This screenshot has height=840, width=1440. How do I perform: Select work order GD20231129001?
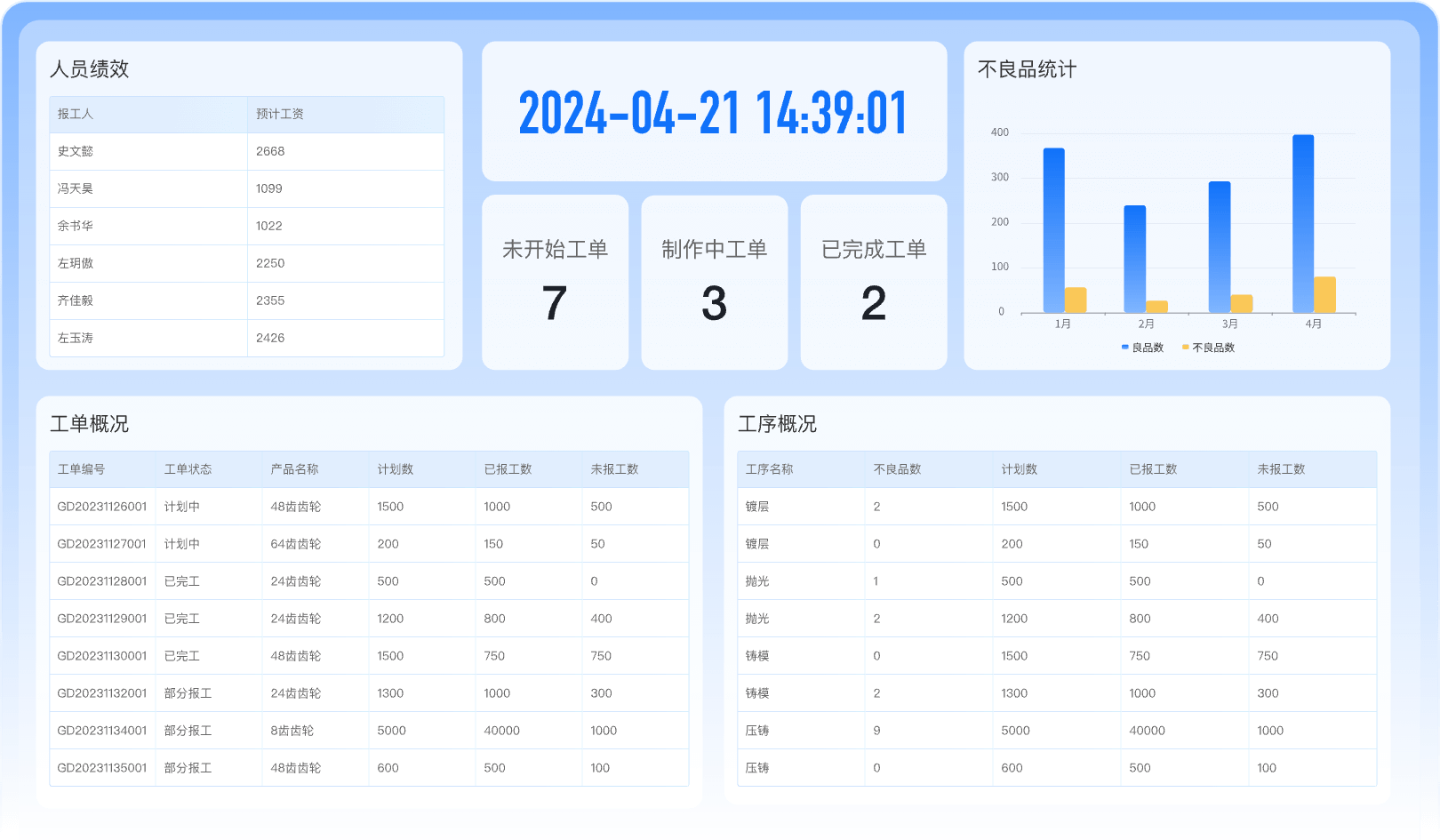point(102,619)
